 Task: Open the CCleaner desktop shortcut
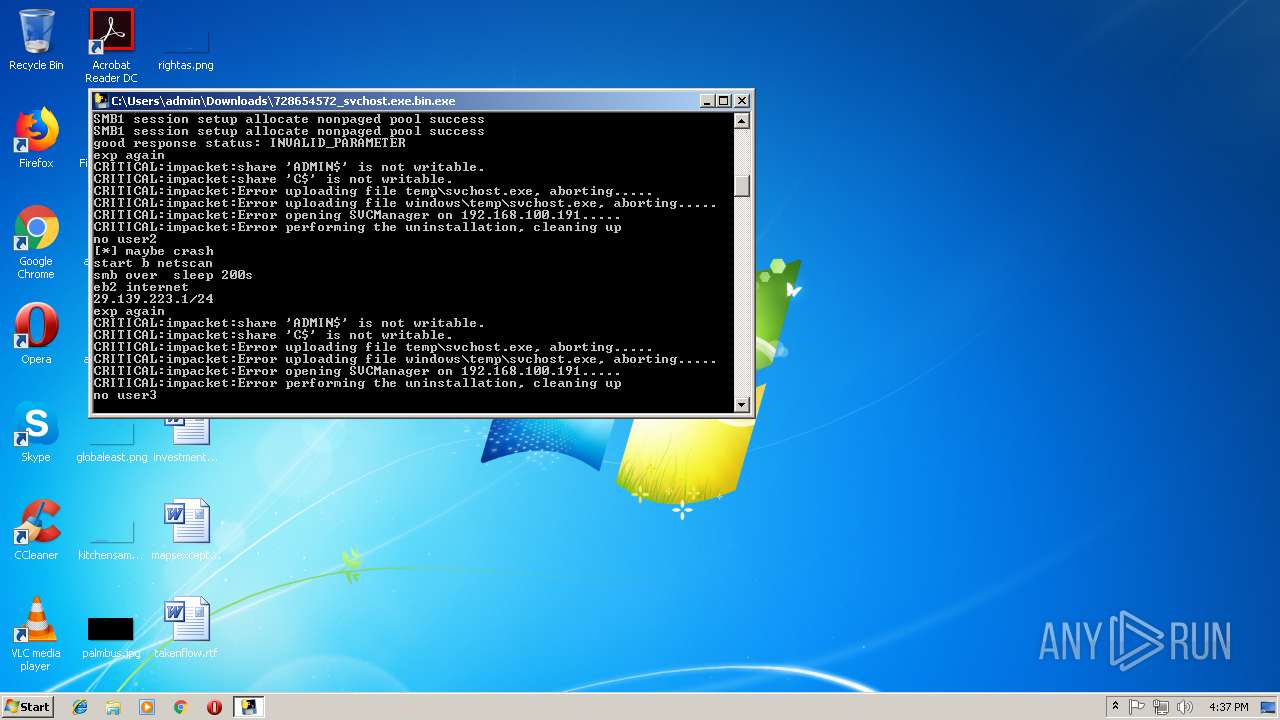36,530
